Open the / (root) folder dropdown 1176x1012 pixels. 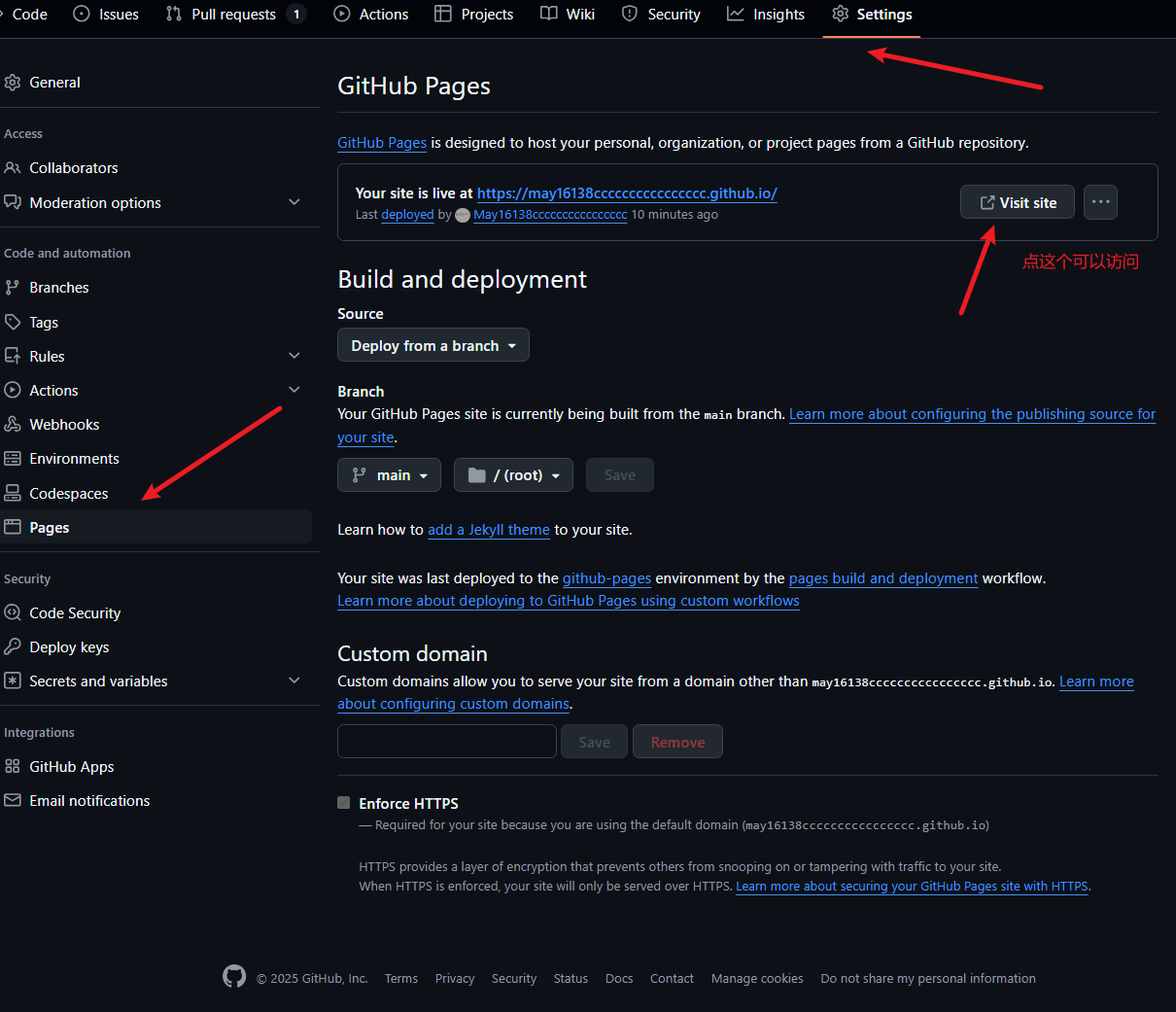point(513,475)
